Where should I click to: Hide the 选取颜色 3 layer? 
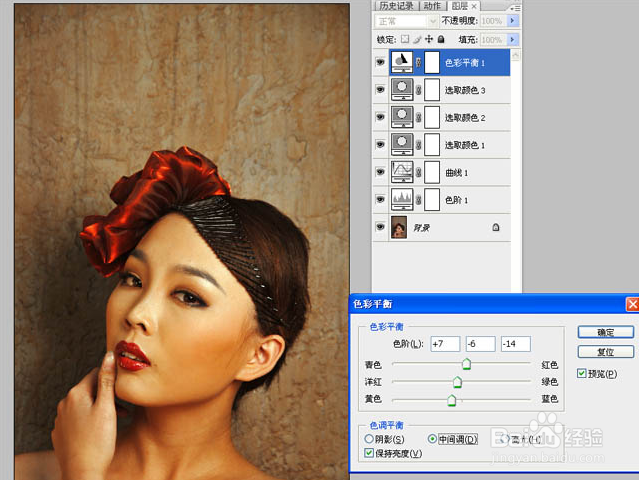click(380, 89)
